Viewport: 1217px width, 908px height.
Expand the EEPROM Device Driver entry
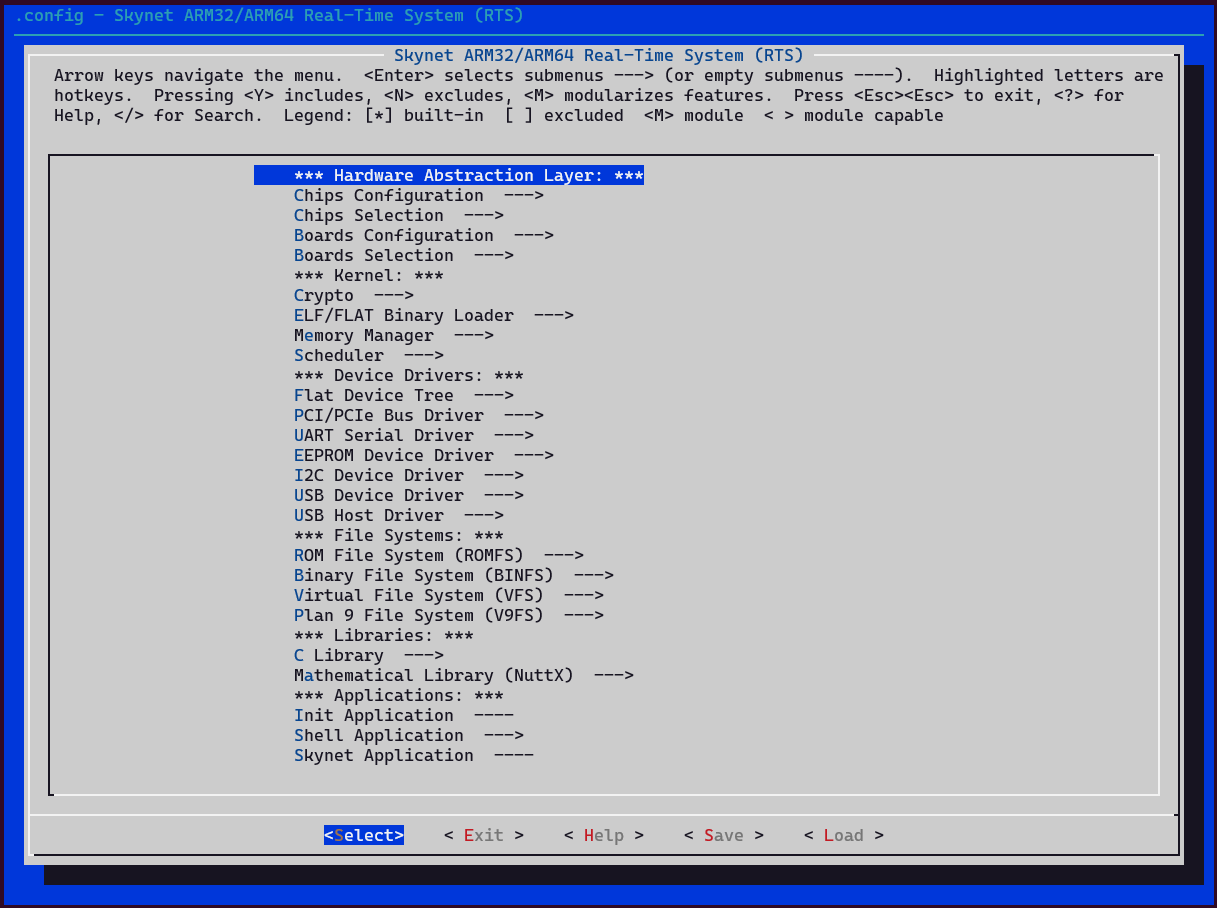[423, 455]
